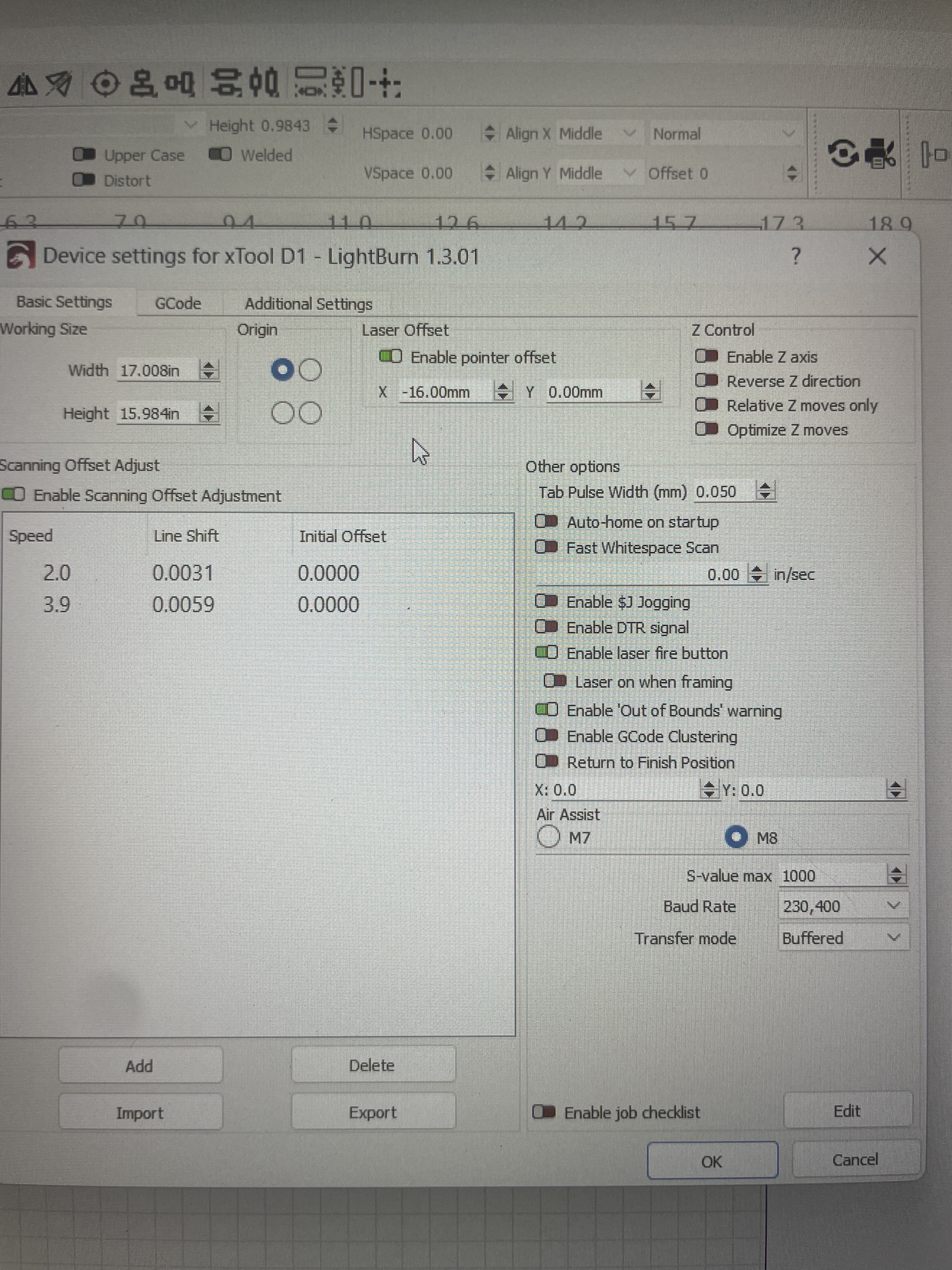Click the Move to Page Center icon

(385, 83)
